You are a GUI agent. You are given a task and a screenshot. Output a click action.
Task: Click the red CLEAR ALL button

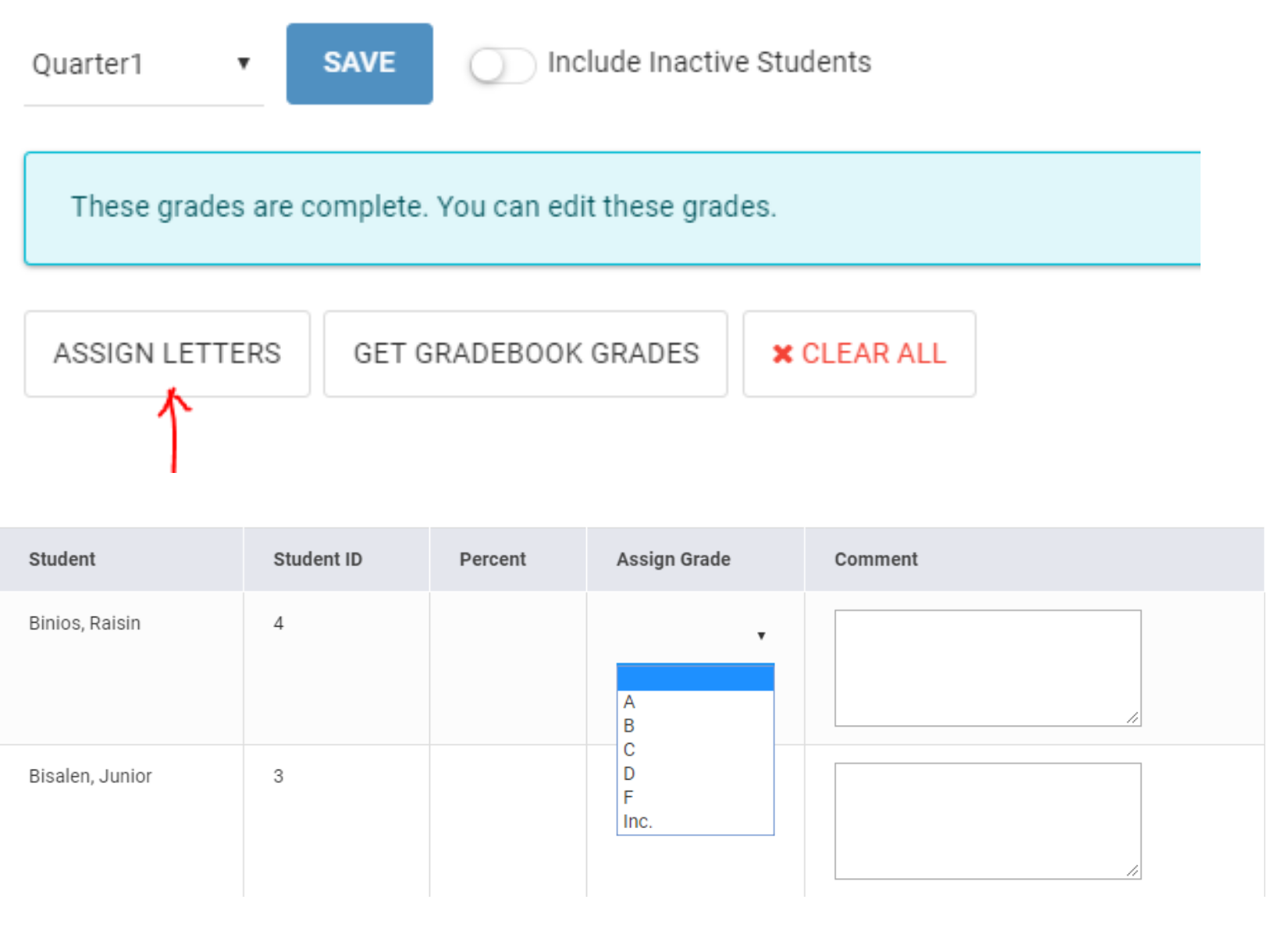tap(859, 354)
